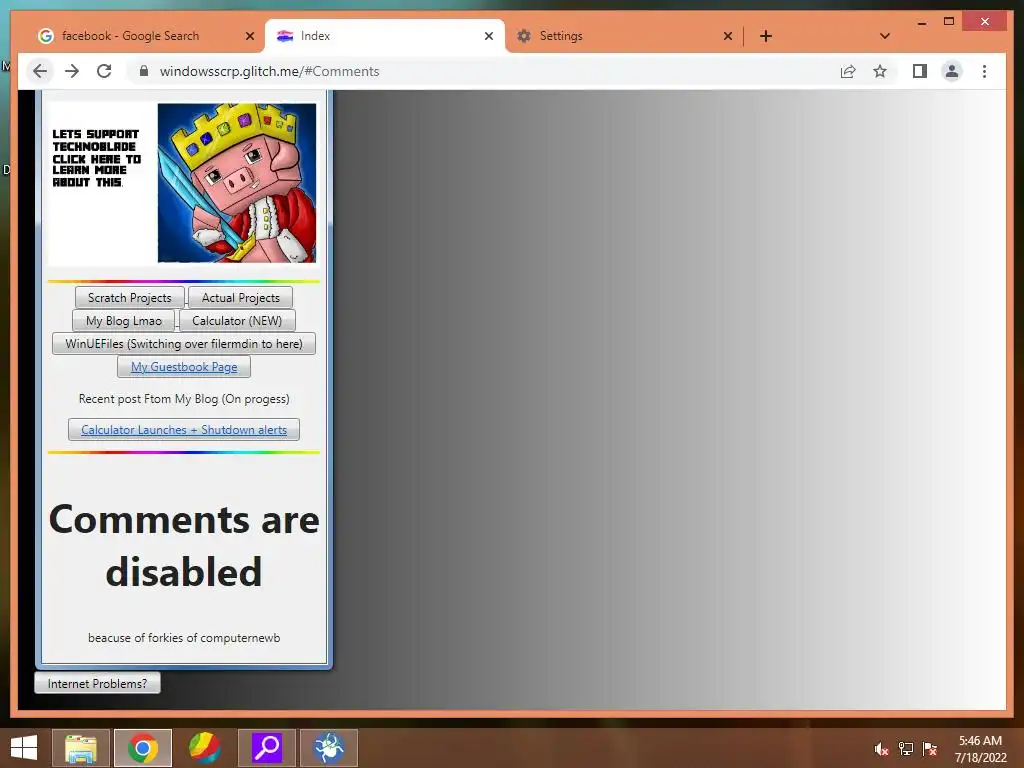The width and height of the screenshot is (1024, 768).
Task: Bookmark this page with the star icon
Action: (x=880, y=71)
